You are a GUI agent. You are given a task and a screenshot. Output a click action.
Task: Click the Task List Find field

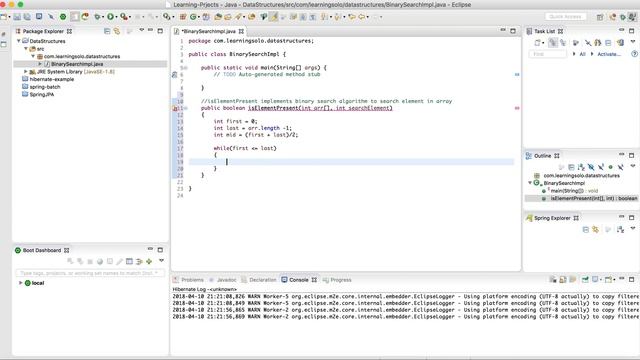click(x=547, y=54)
